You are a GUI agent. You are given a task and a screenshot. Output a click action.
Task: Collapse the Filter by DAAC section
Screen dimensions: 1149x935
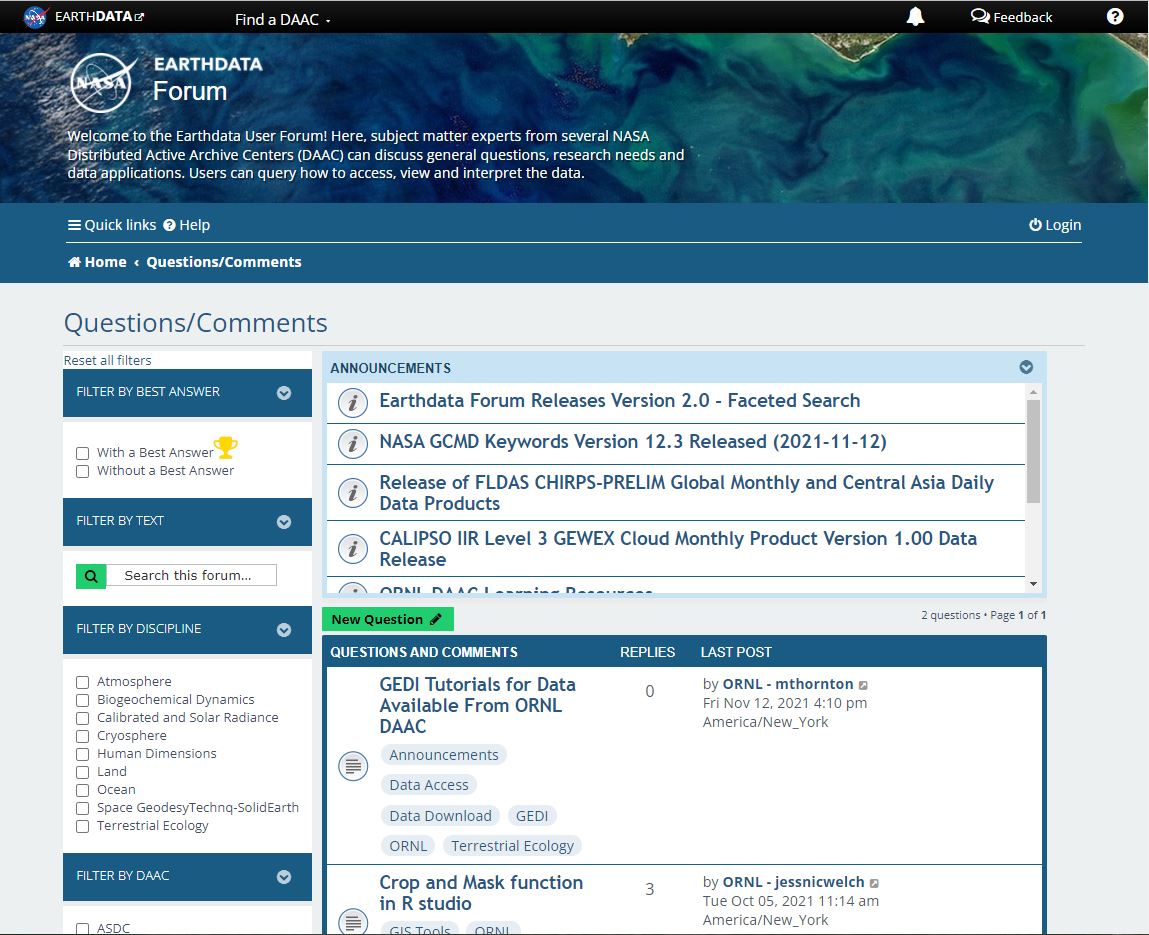click(x=284, y=877)
